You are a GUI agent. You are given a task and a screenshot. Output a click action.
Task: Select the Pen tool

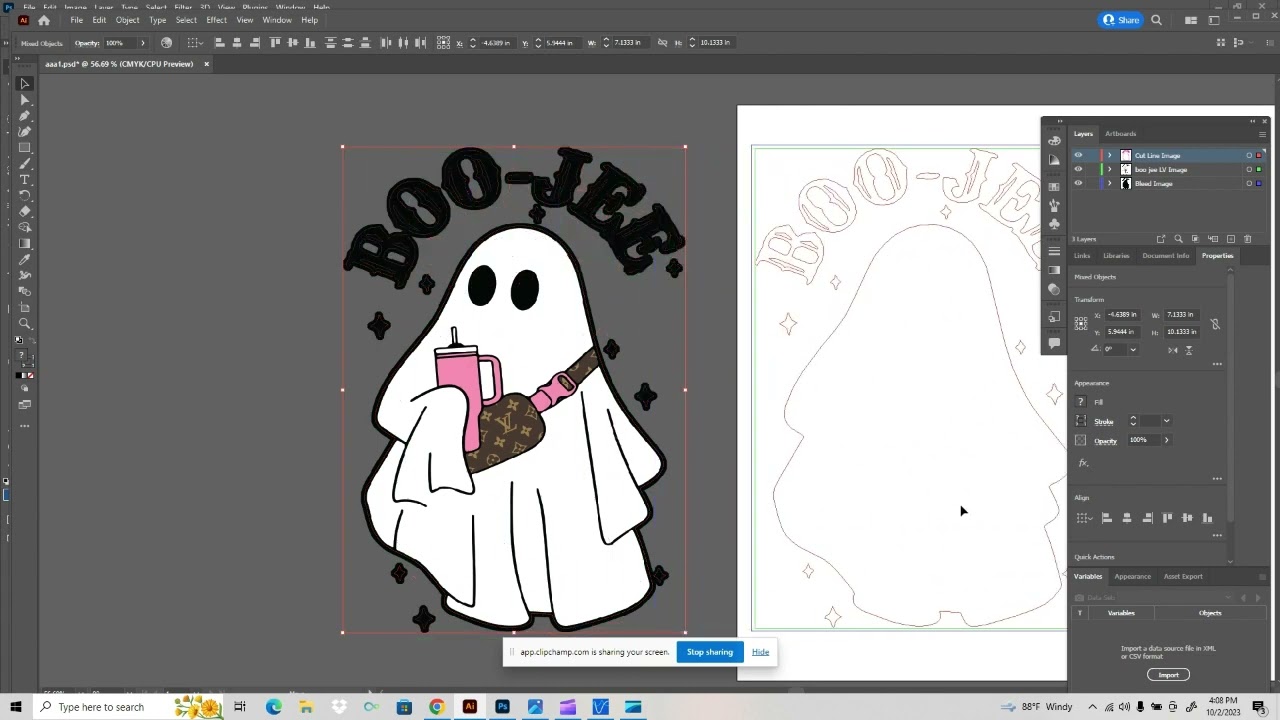25,116
